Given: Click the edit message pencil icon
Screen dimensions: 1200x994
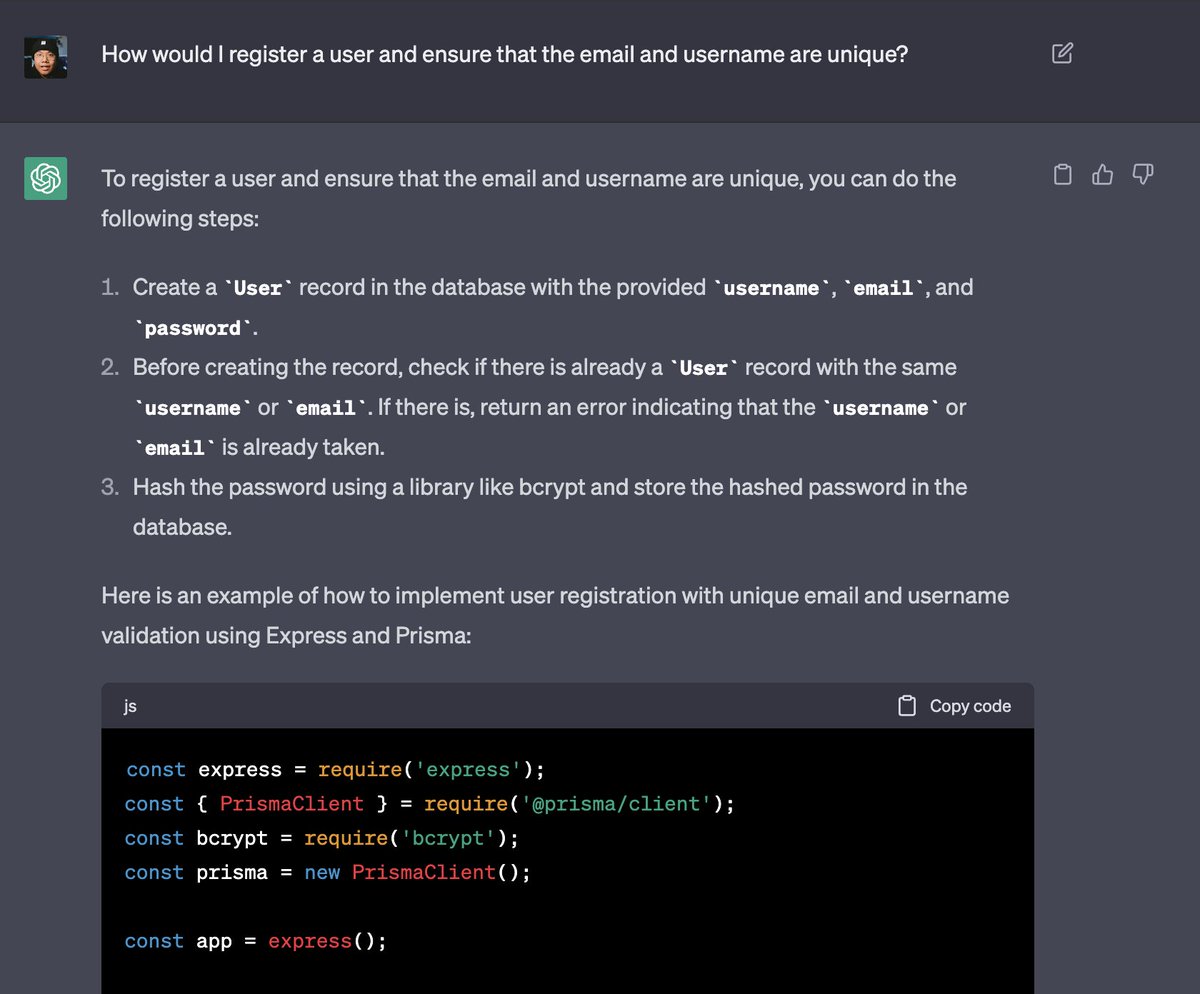Looking at the screenshot, I should [1063, 54].
